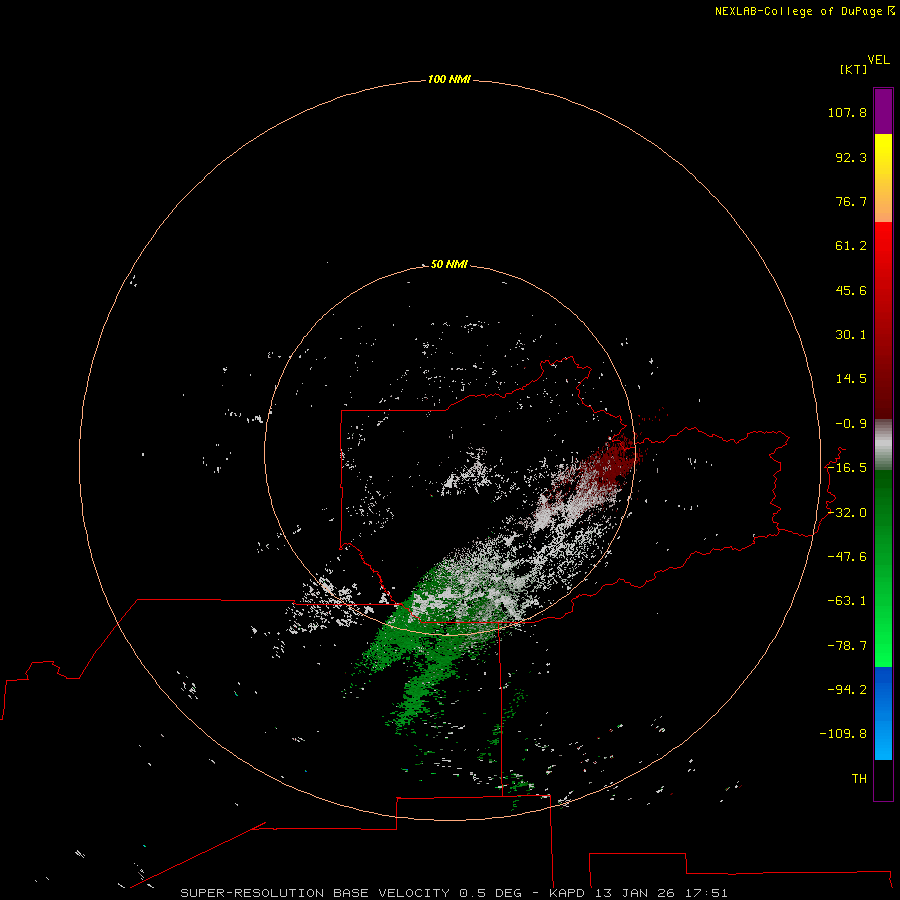The height and width of the screenshot is (900, 900).
Task: Click the 100 NMI range ring label
Action: coord(449,79)
